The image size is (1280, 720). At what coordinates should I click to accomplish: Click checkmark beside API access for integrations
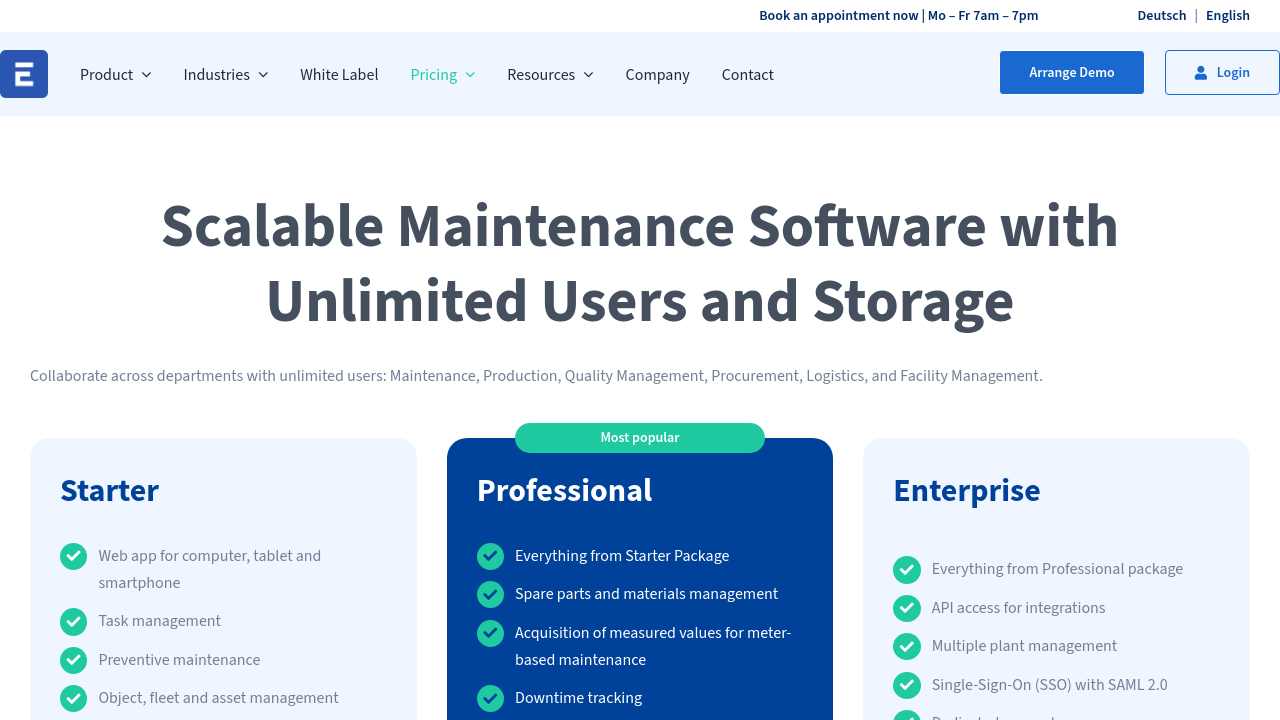click(x=906, y=608)
